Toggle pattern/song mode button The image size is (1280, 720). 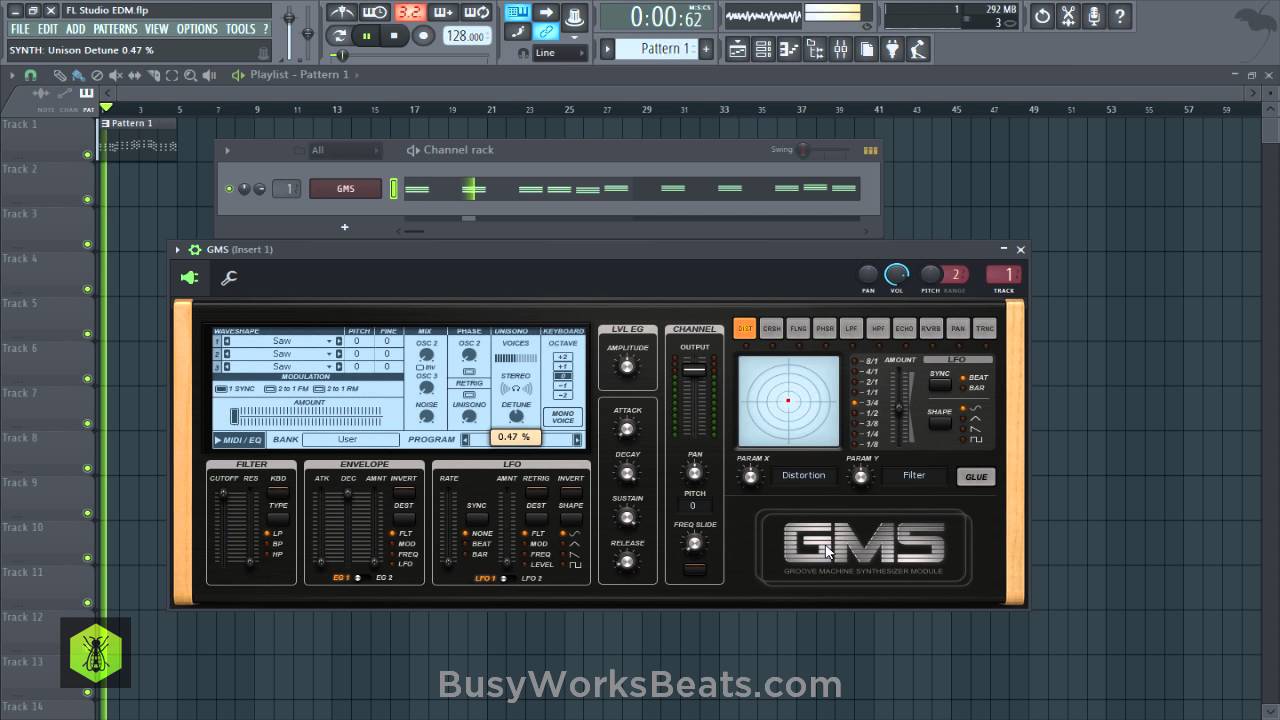(x=338, y=35)
